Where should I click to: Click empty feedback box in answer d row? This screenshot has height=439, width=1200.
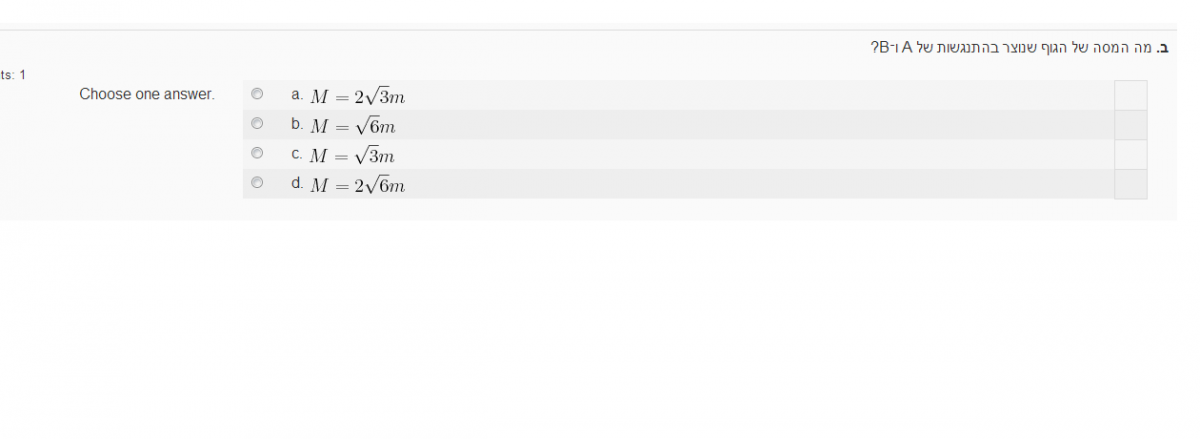pos(1130,184)
